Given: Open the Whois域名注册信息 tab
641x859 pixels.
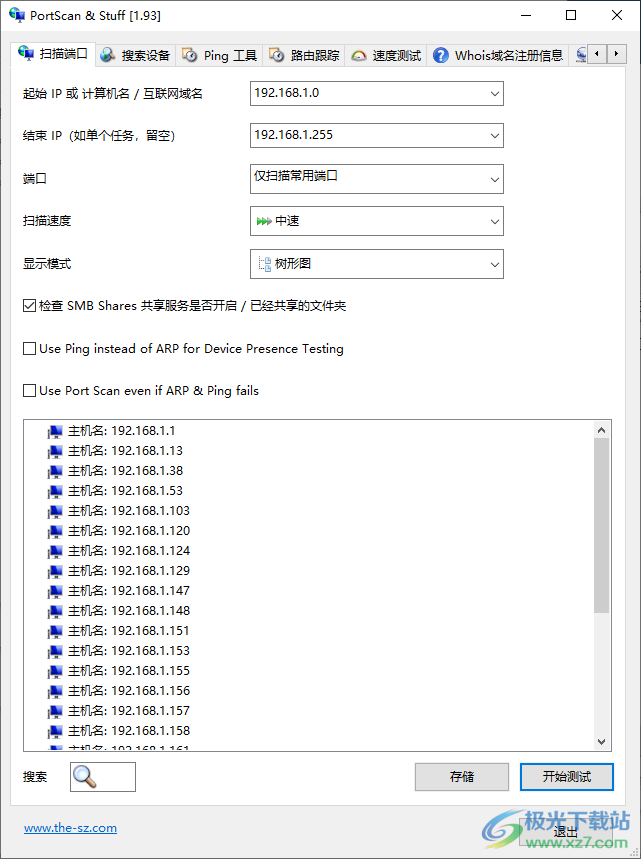Looking at the screenshot, I should pos(497,55).
